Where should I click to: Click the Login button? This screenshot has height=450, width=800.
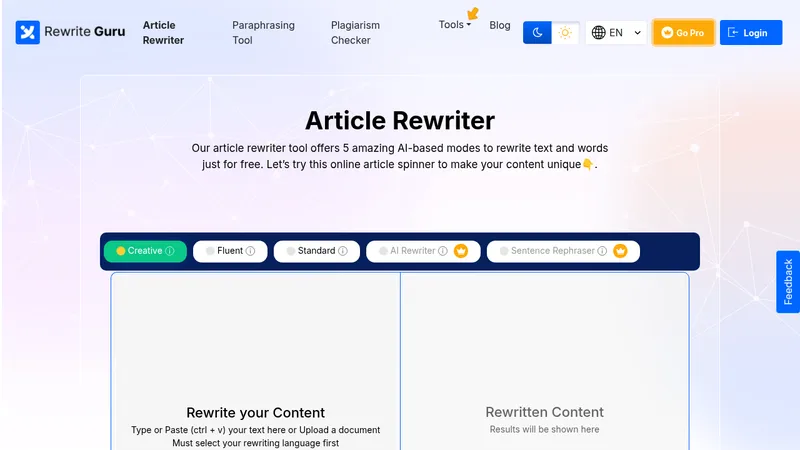click(751, 33)
